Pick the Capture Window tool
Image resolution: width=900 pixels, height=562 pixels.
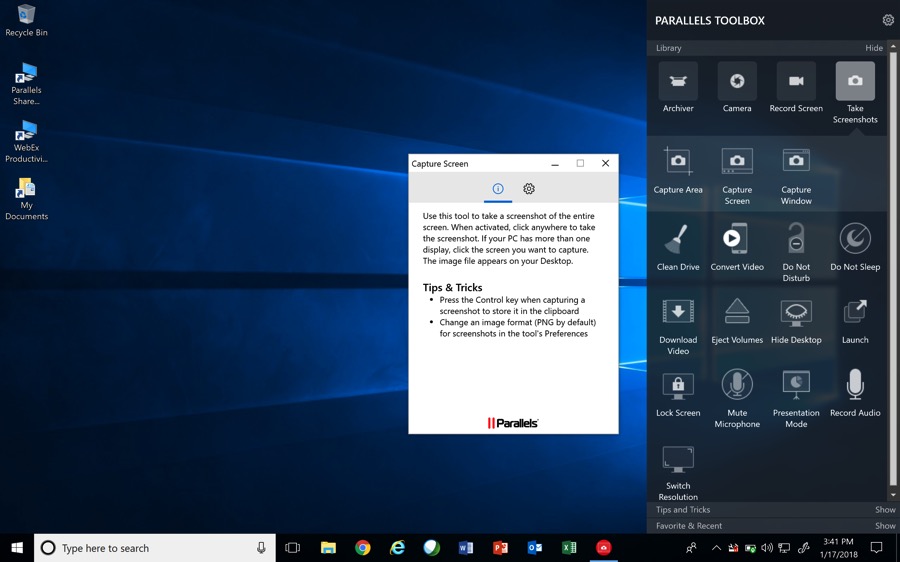pyautogui.click(x=796, y=177)
